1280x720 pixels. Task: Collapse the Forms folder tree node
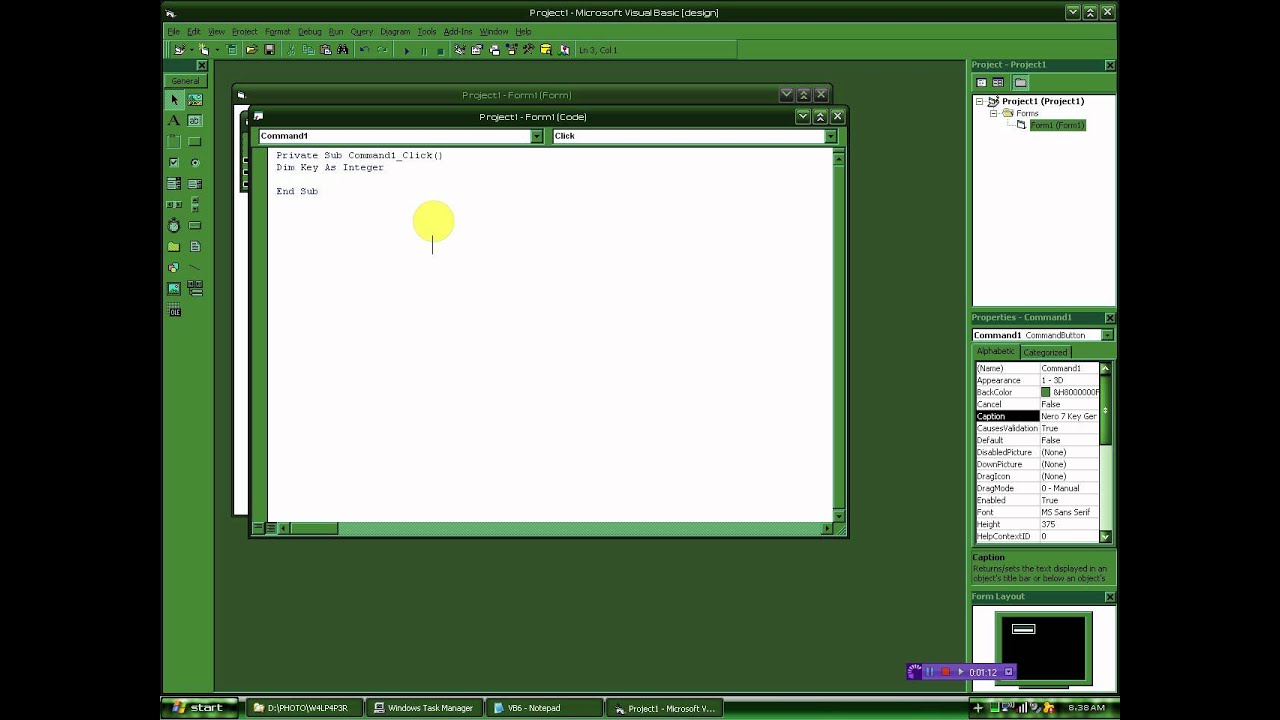994,114
